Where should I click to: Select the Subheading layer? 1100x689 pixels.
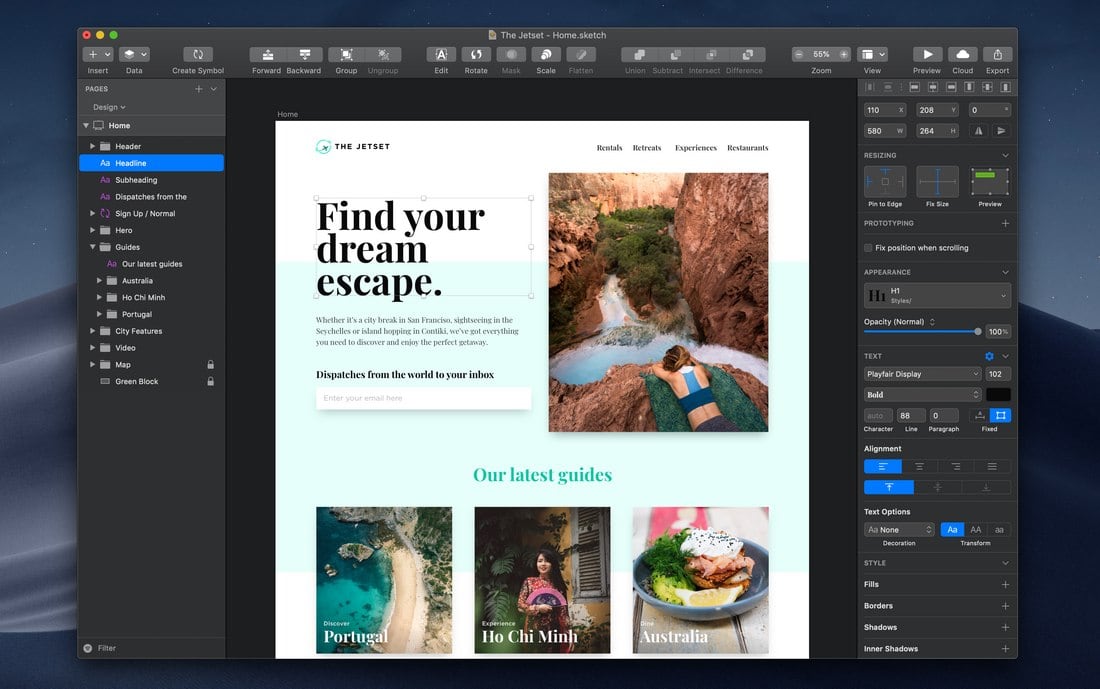[x=152, y=180]
